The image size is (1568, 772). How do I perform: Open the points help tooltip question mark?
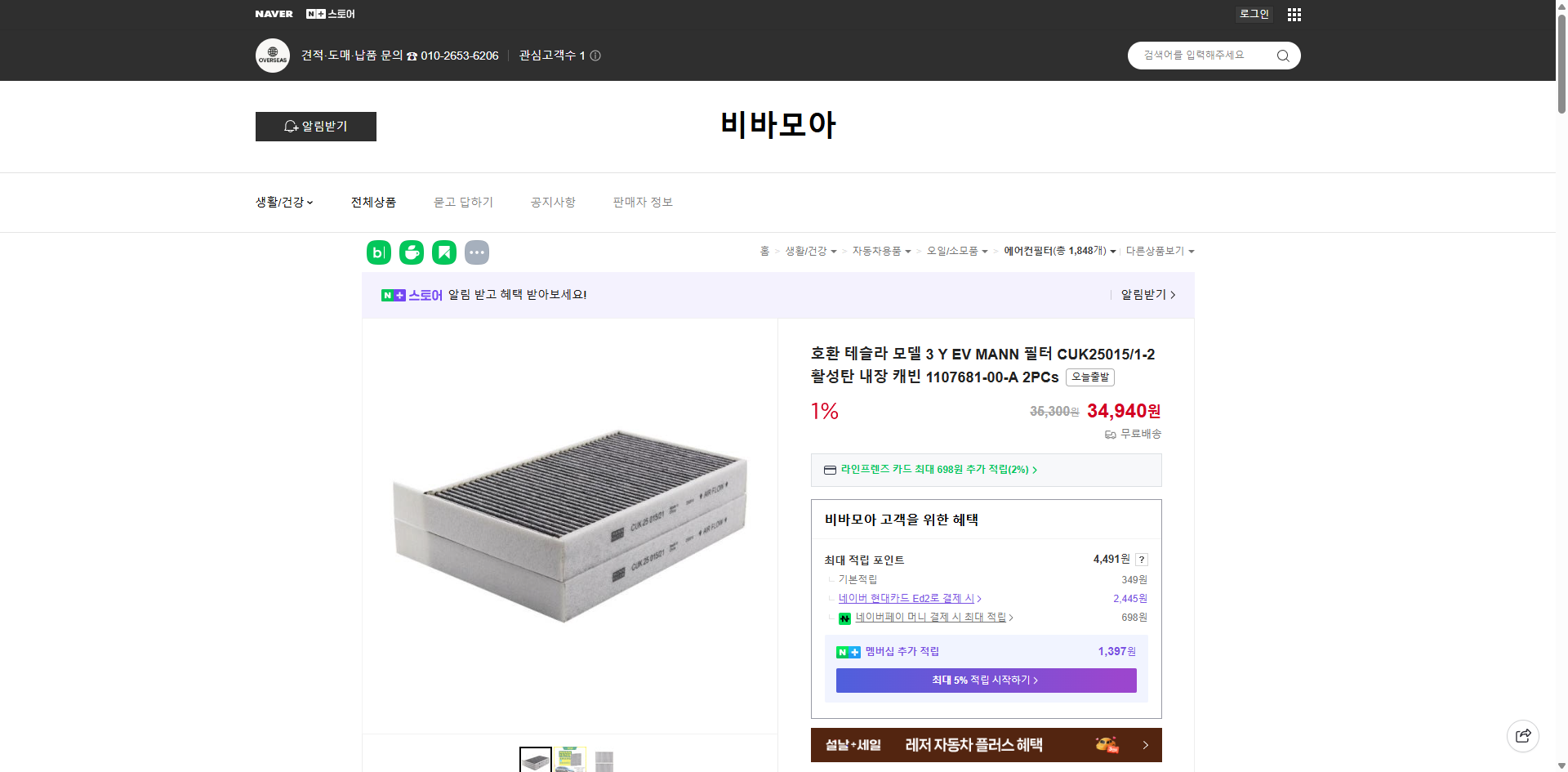[x=1141, y=559]
